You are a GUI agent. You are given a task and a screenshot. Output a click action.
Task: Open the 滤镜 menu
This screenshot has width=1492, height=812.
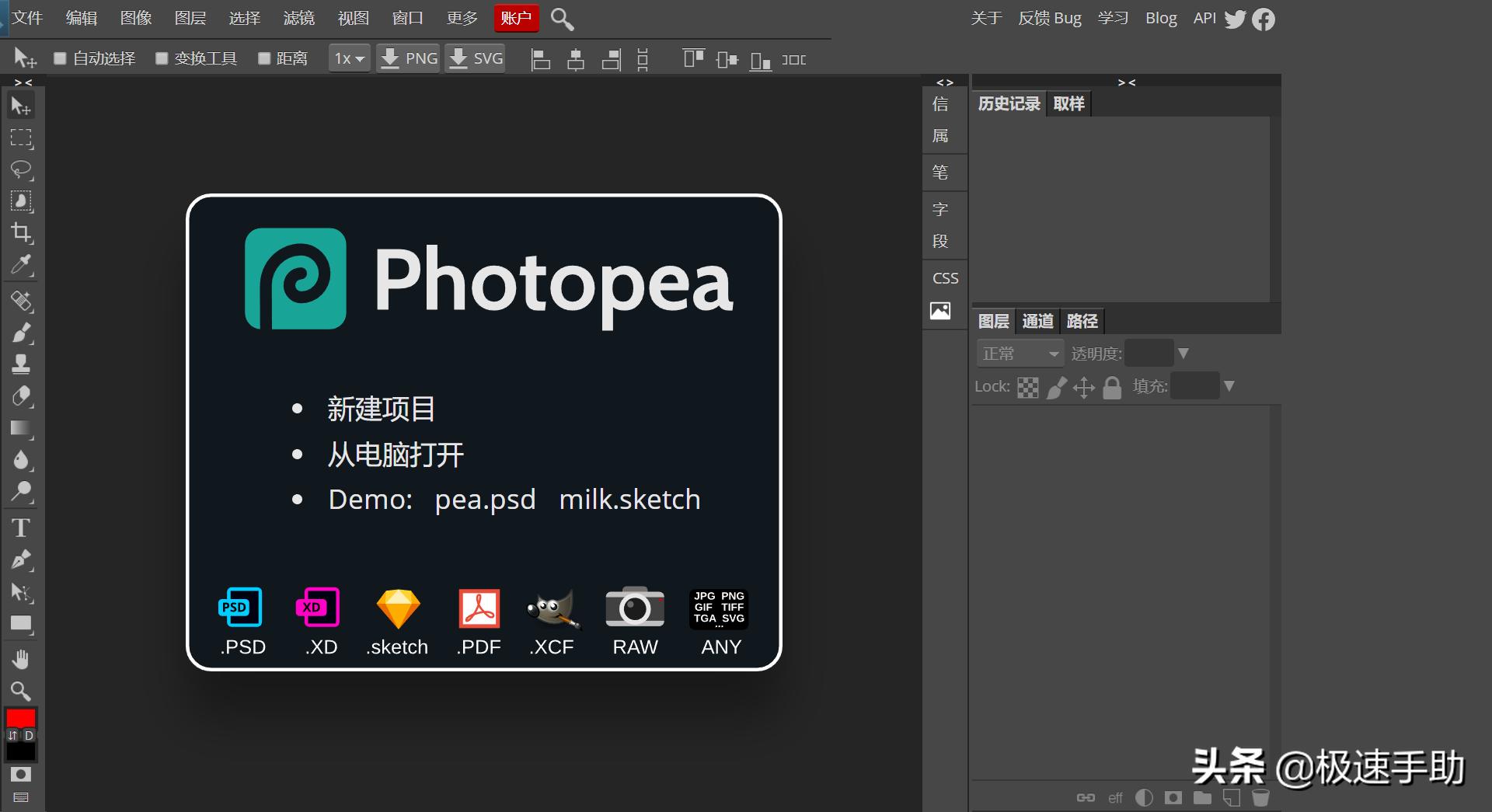click(x=299, y=17)
